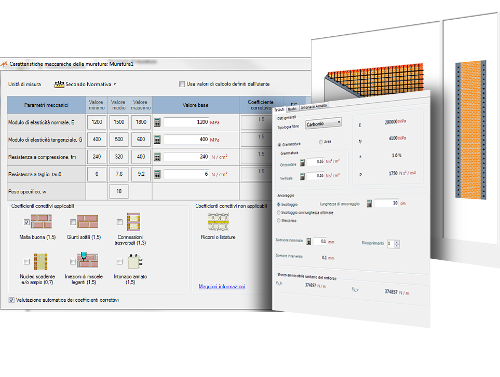Open the Carbonio fiber type dropdown

click(323, 123)
